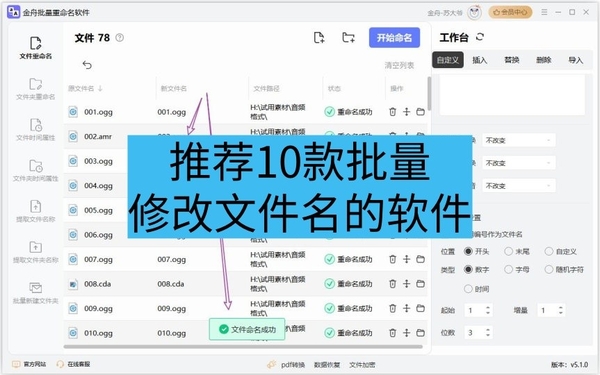Open 文件时间属性 sidebar tool

36,130
